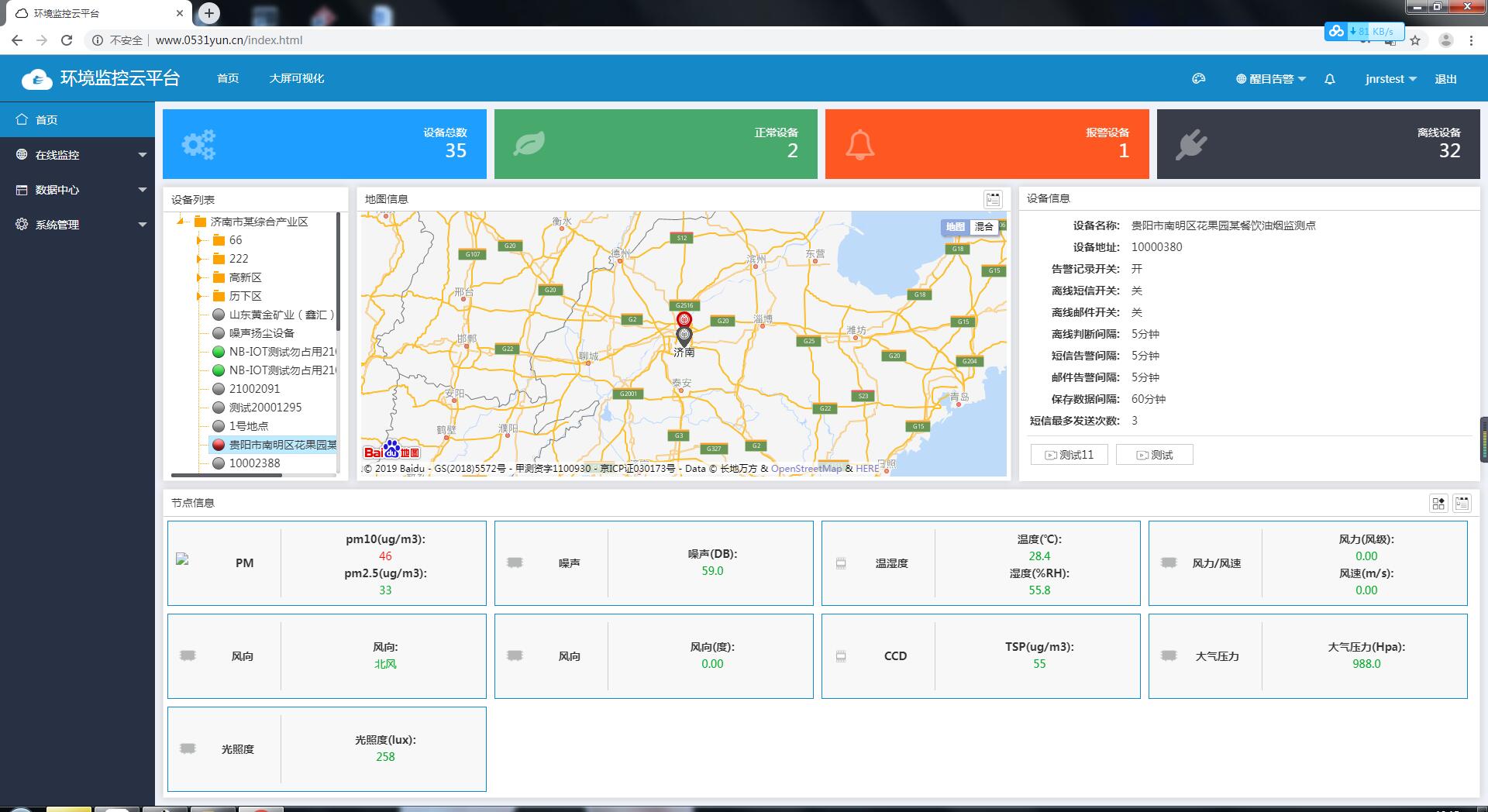
Task: Switch map to 地图 standard view
Action: 955,227
